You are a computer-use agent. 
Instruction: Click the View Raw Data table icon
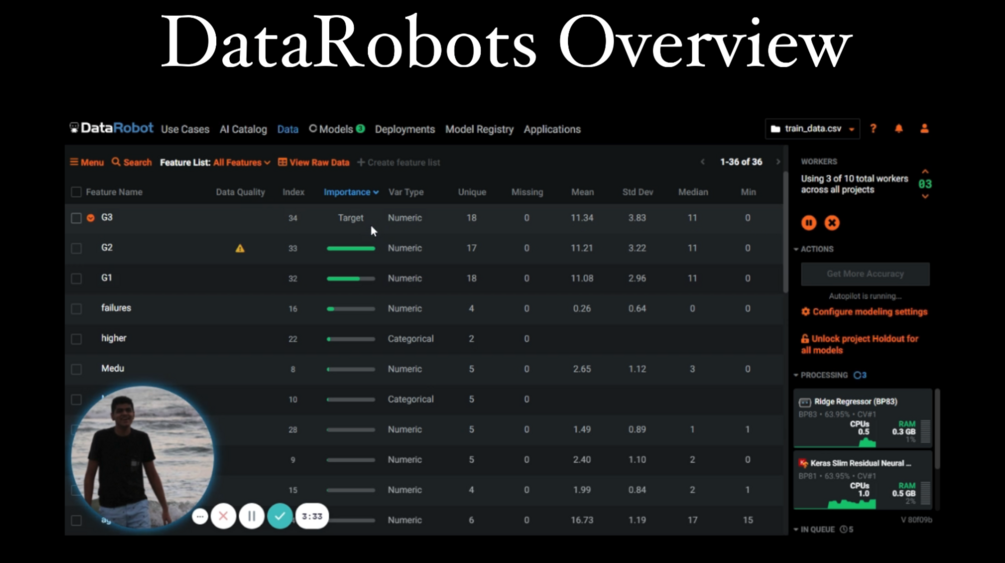[x=282, y=162]
